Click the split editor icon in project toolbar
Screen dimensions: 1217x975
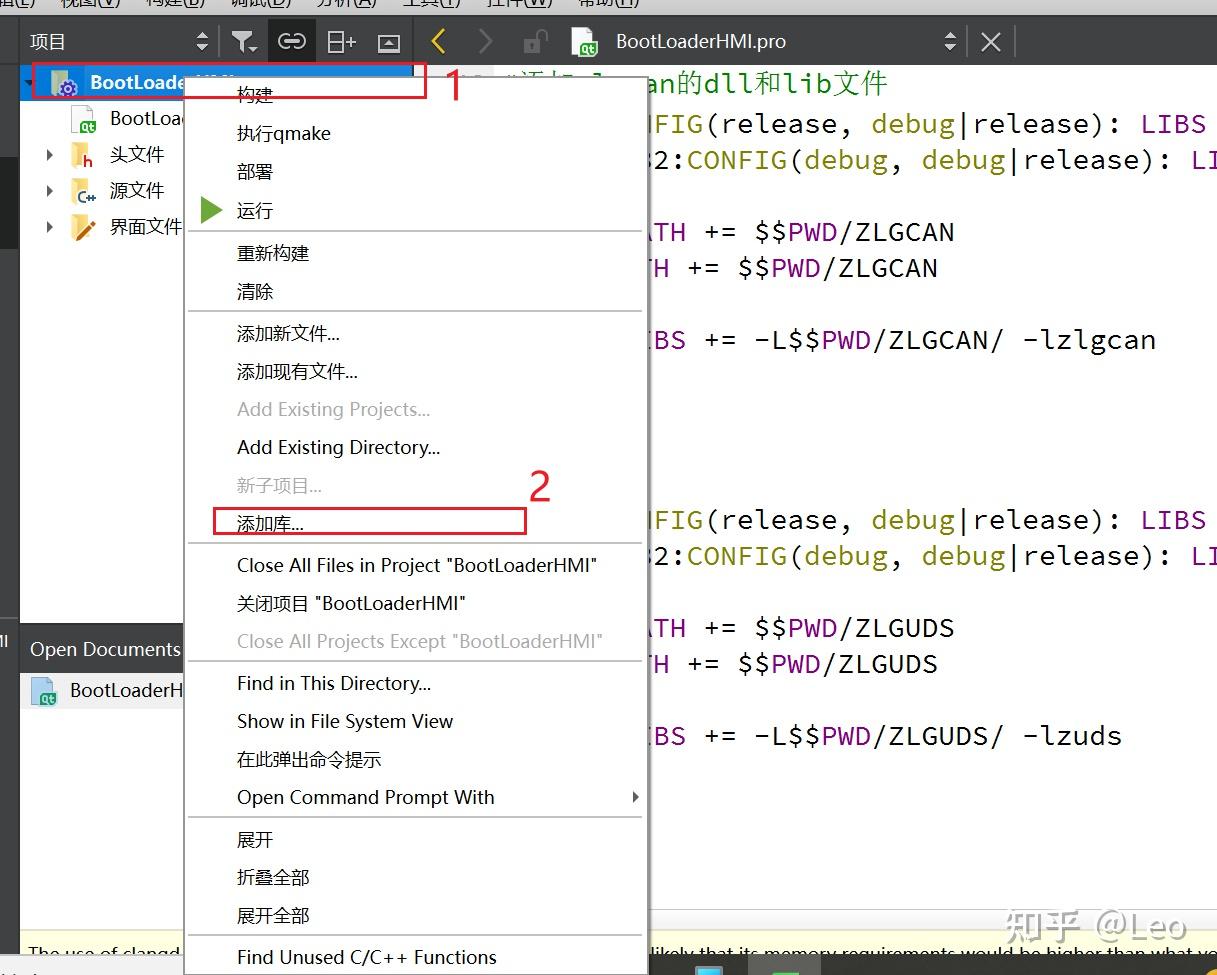[340, 41]
